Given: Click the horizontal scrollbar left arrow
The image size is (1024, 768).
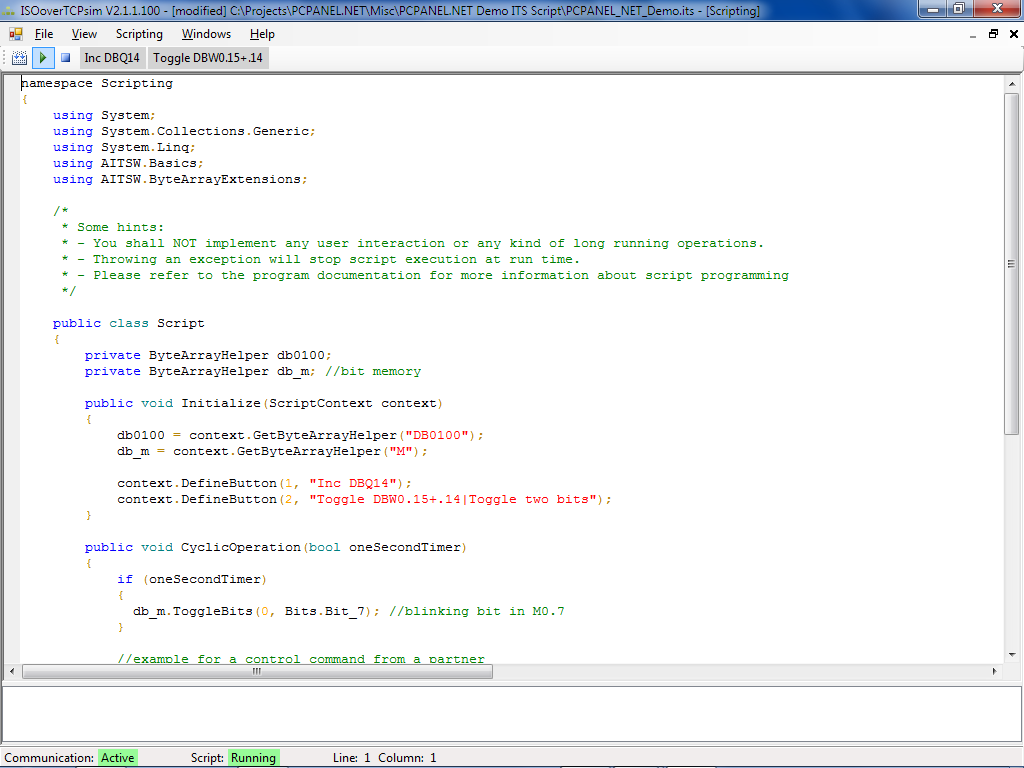Looking at the screenshot, I should pos(12,671).
